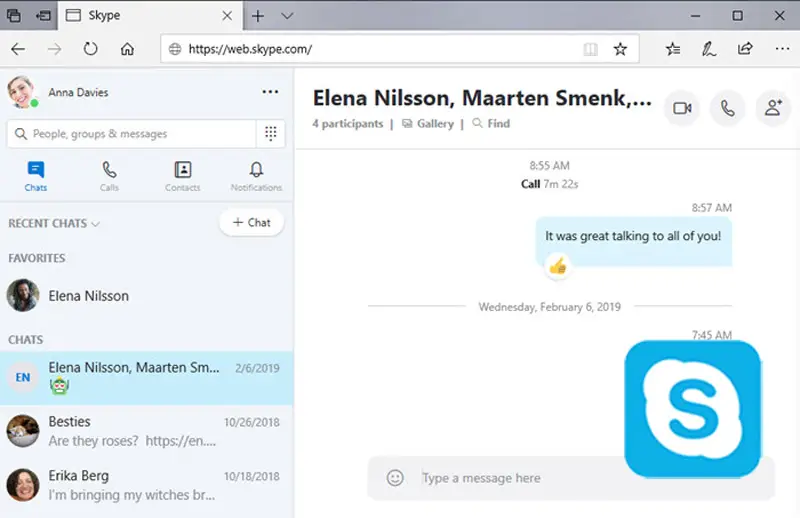
Task: Click the address bar URL web.skype.com
Action: (x=250, y=49)
